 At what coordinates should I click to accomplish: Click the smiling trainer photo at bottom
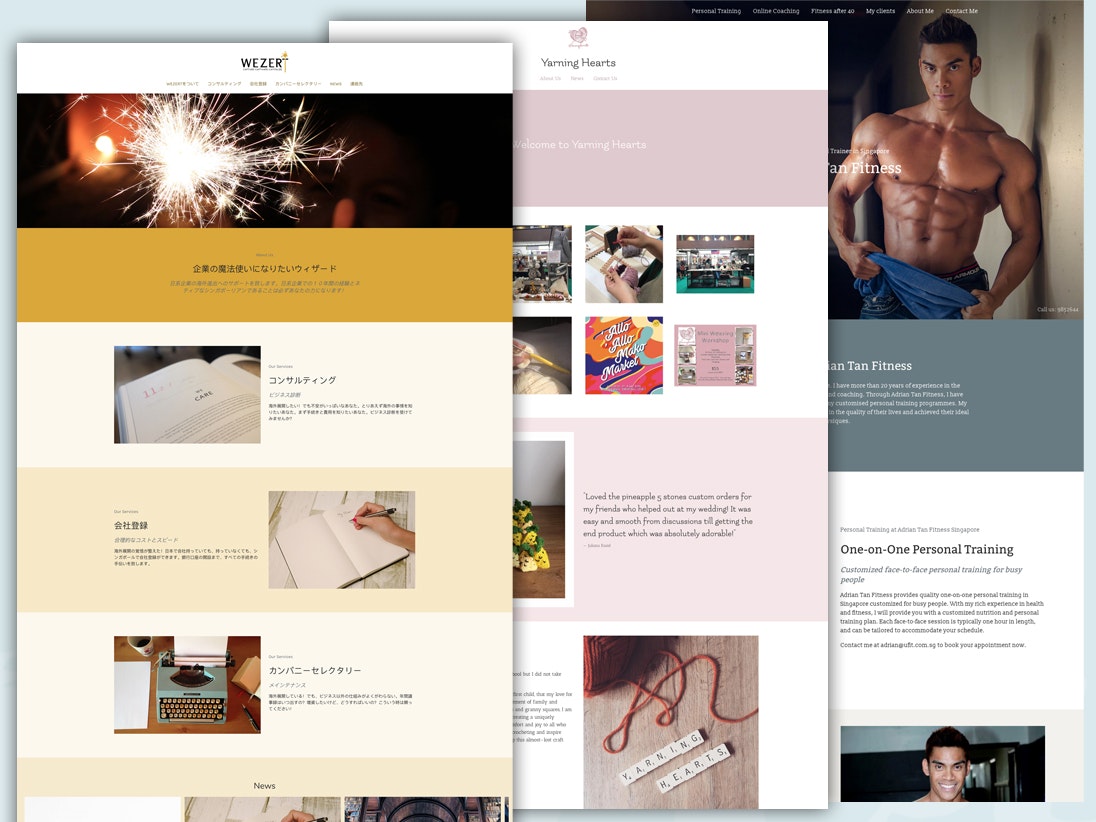[942, 764]
